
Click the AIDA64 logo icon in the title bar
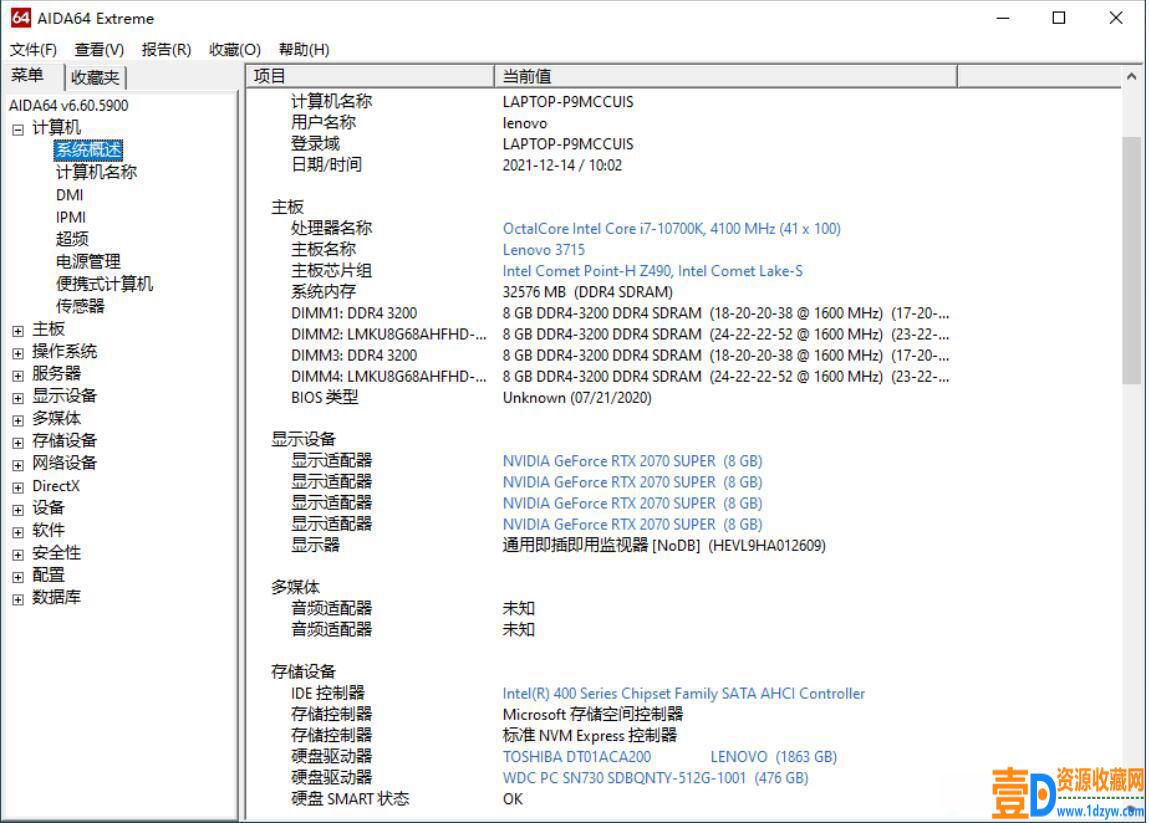pos(17,18)
